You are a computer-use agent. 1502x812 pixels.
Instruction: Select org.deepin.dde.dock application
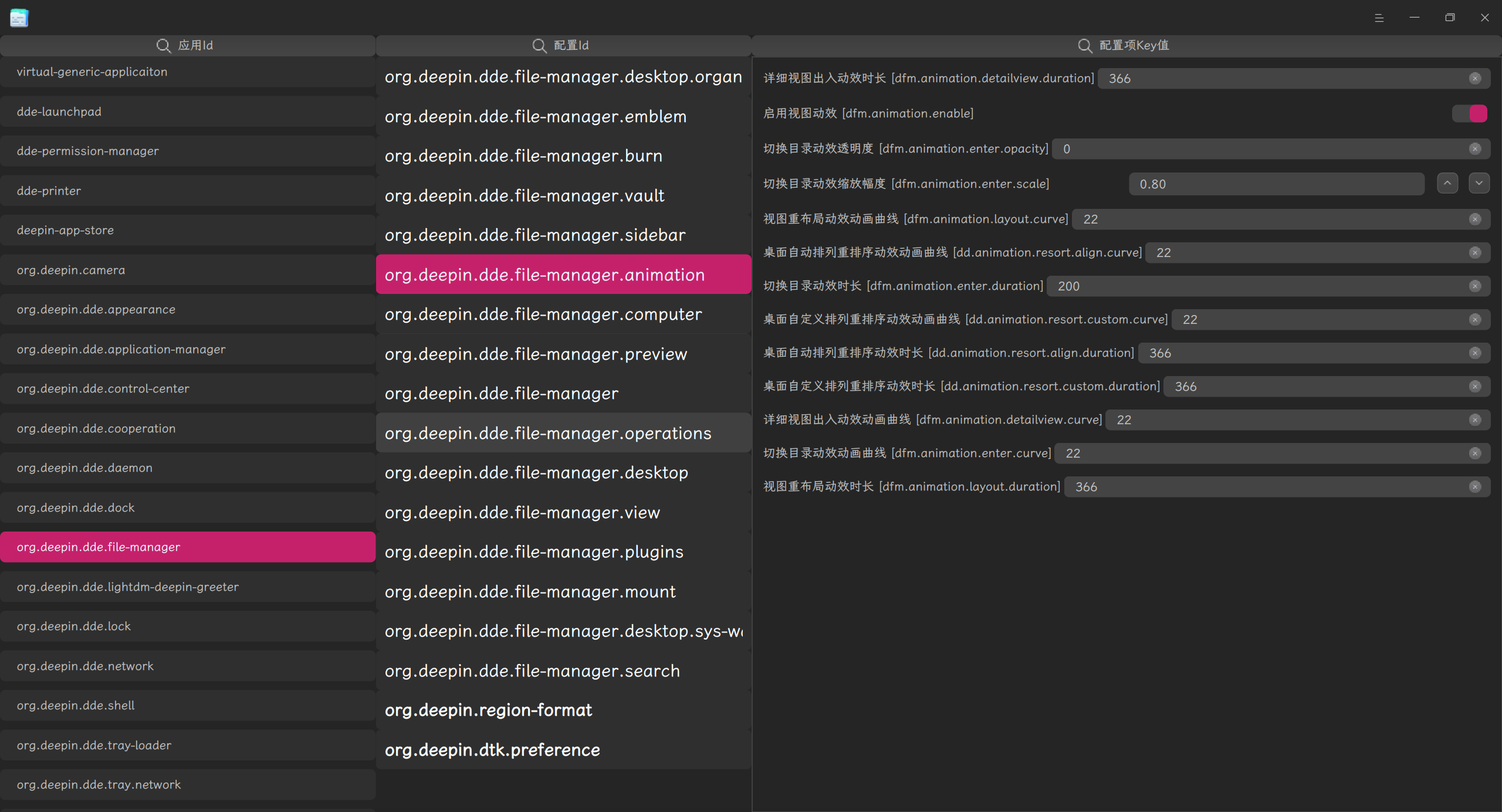click(188, 507)
